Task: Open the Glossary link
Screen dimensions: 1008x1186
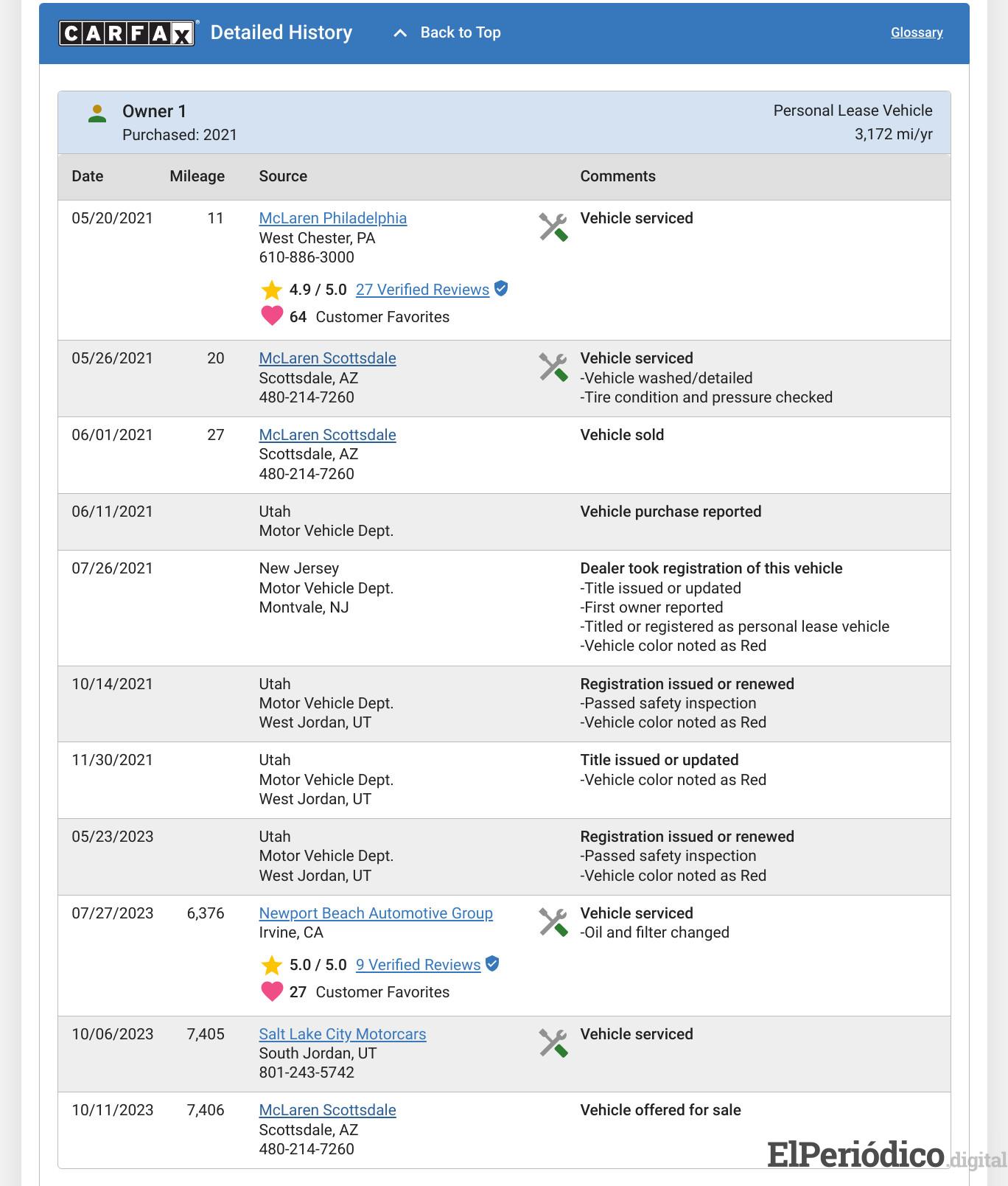Action: click(917, 32)
